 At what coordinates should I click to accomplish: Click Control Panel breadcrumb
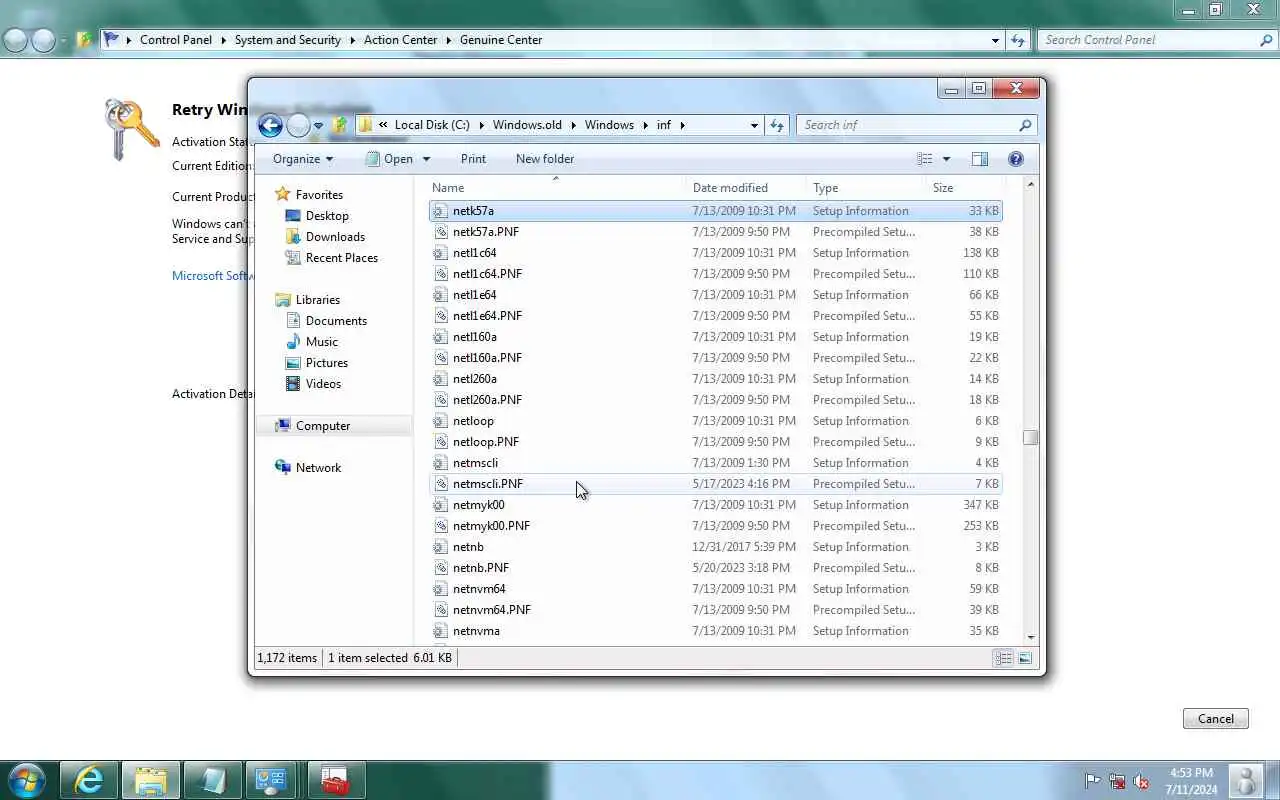176,40
